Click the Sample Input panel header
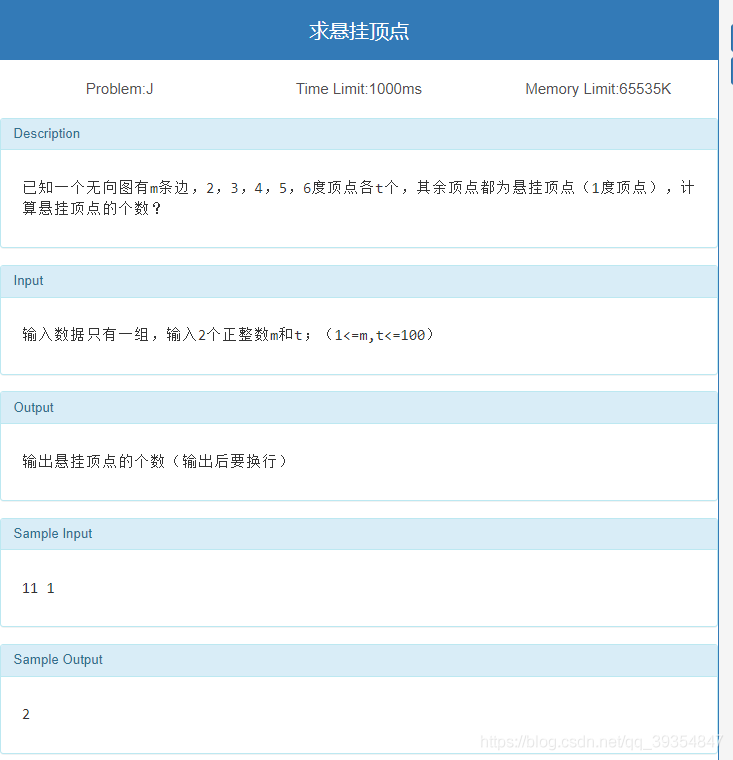 tap(359, 534)
